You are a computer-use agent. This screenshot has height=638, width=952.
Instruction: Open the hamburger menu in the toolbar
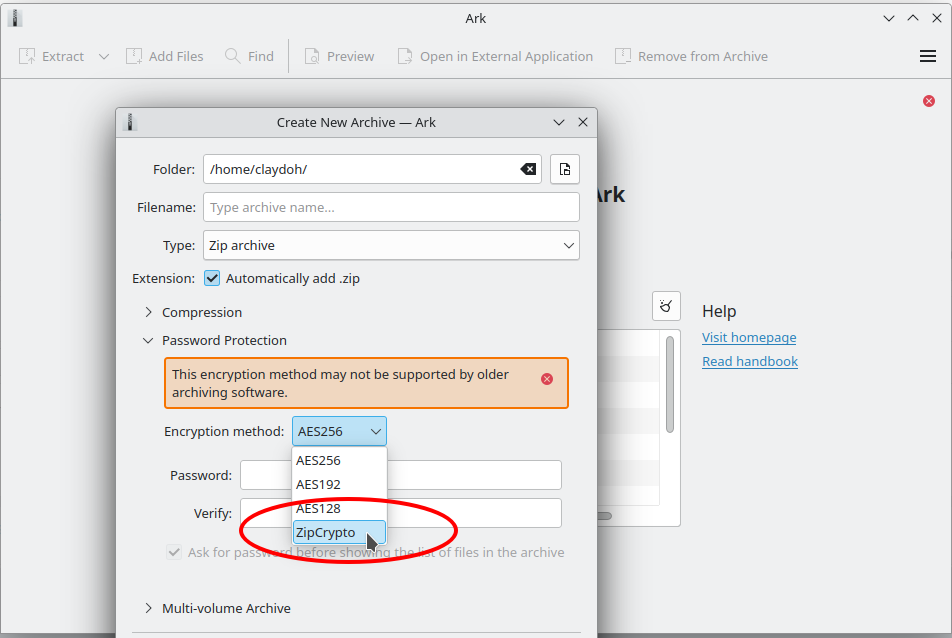927,57
